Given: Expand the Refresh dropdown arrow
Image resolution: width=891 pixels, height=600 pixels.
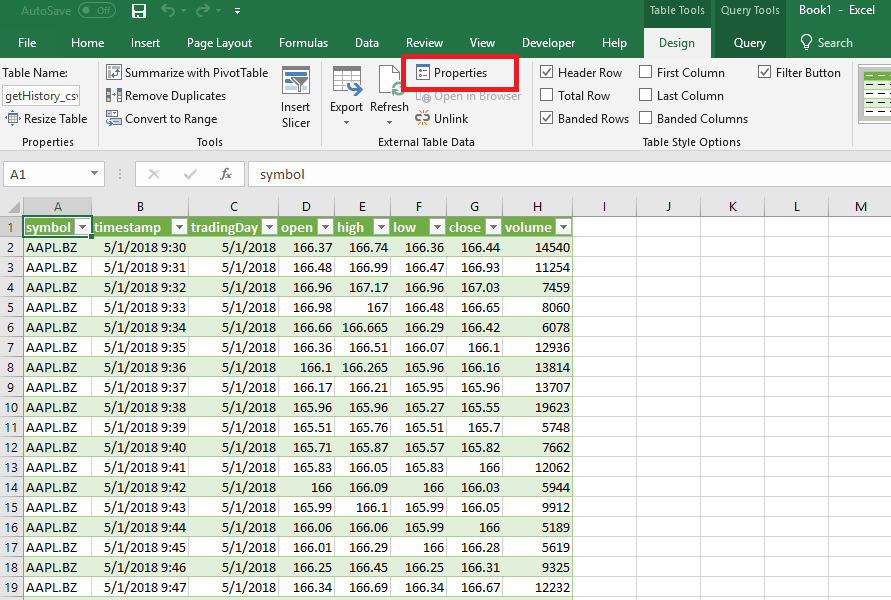Looking at the screenshot, I should [389, 123].
